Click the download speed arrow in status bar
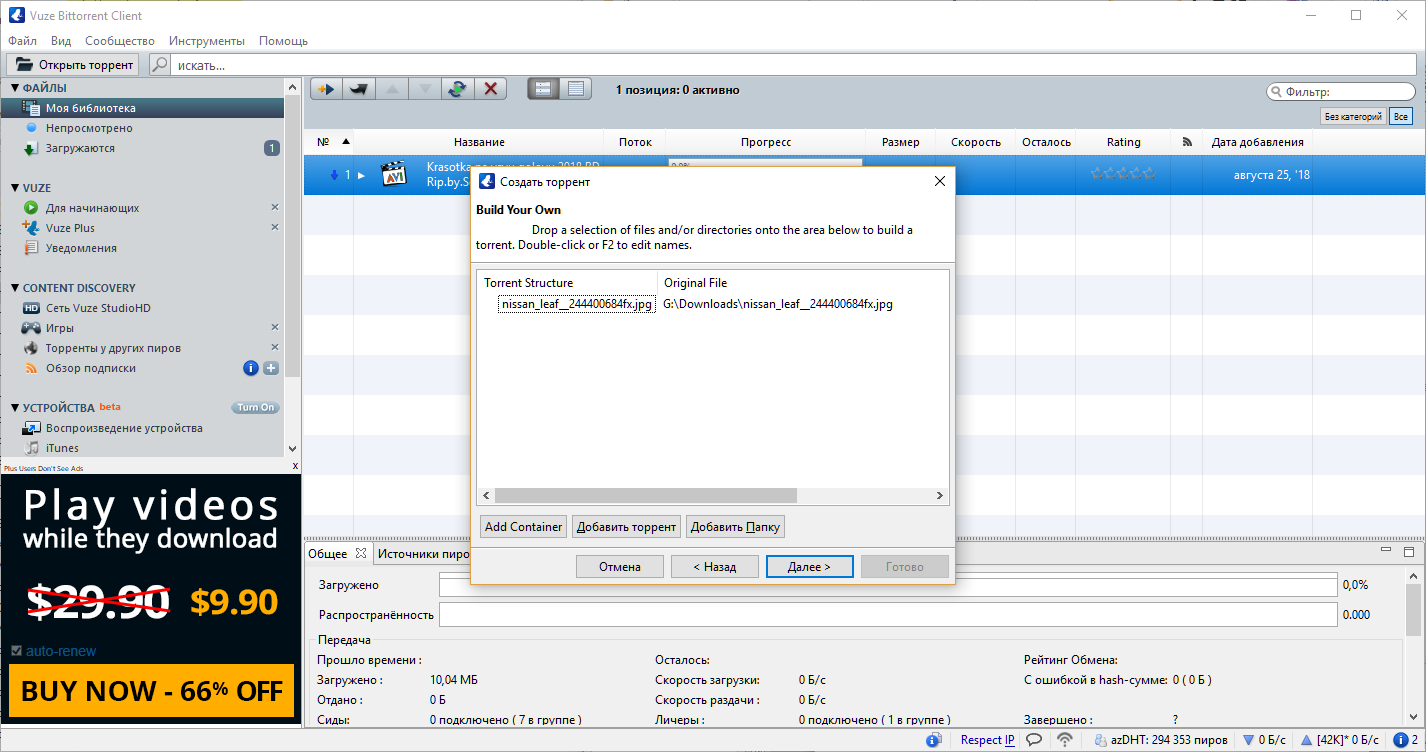Screen dimensions: 1426x752 [1248, 740]
